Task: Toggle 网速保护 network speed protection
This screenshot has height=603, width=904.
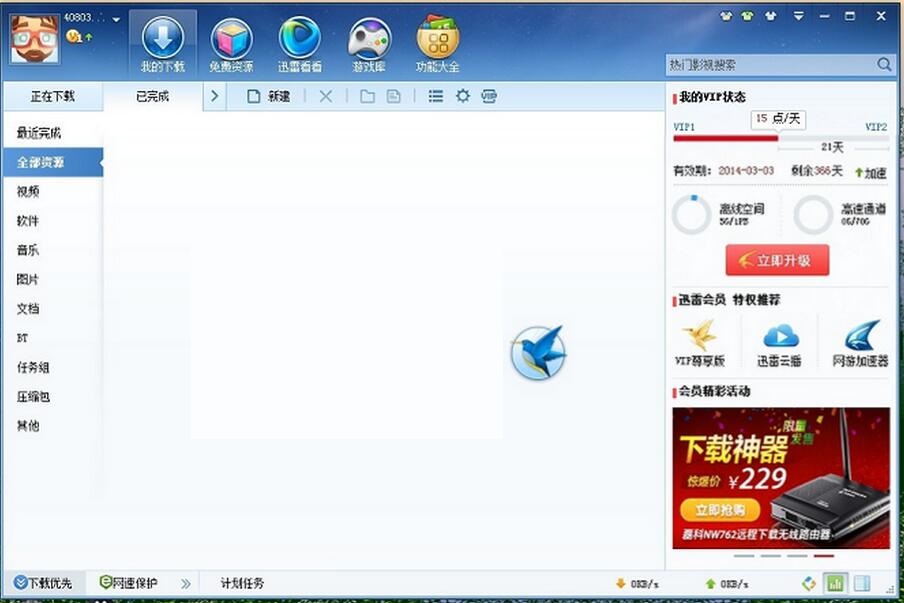Action: pos(129,583)
